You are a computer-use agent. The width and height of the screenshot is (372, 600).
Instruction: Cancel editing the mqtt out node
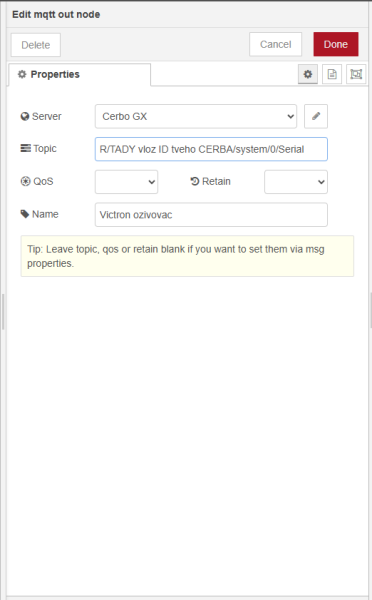[x=276, y=44]
